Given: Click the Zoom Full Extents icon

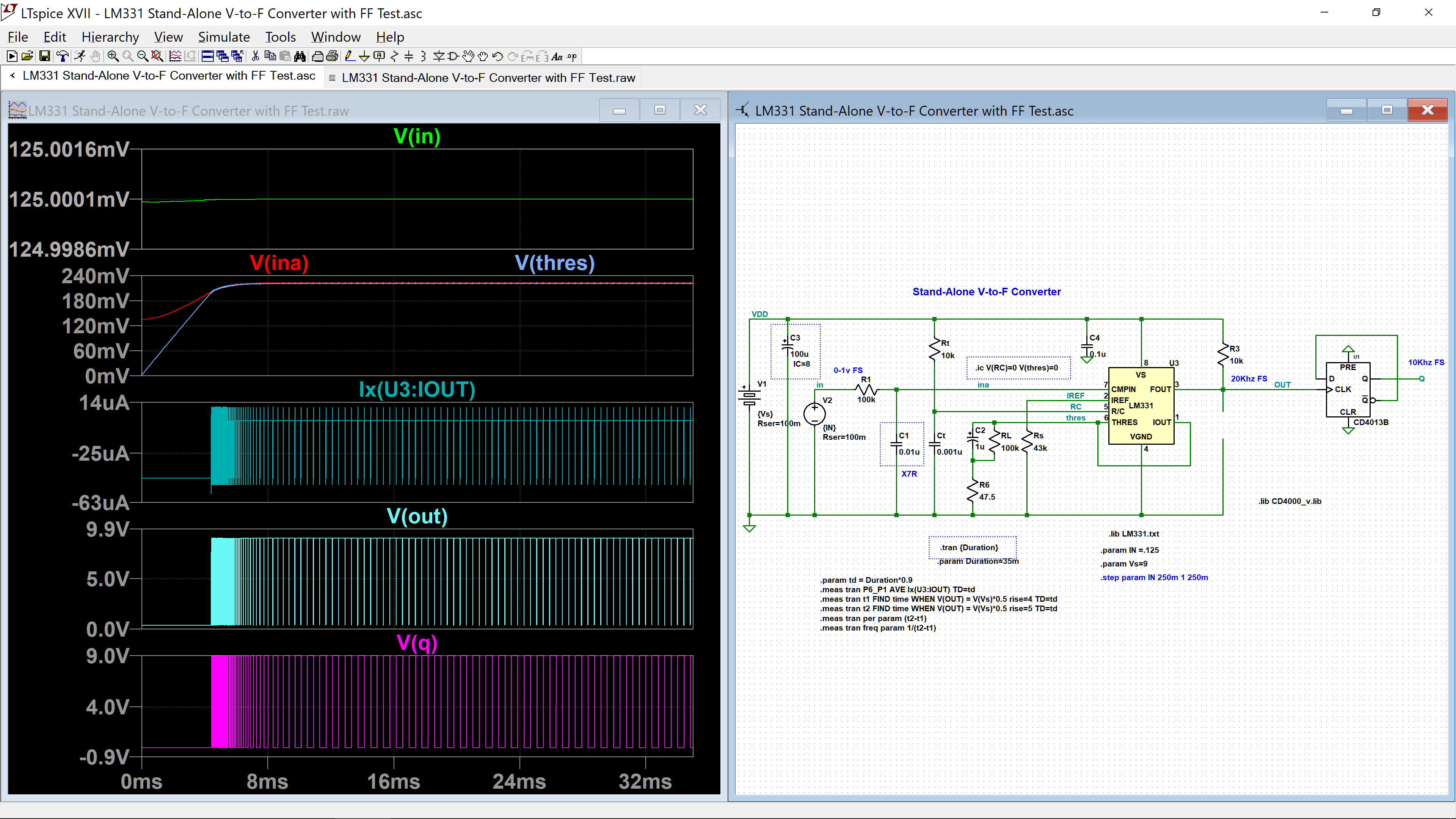Looking at the screenshot, I should point(157,56).
